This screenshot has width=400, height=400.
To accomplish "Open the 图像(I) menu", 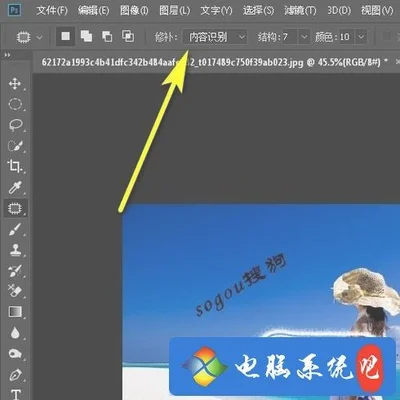I will tap(134, 11).
